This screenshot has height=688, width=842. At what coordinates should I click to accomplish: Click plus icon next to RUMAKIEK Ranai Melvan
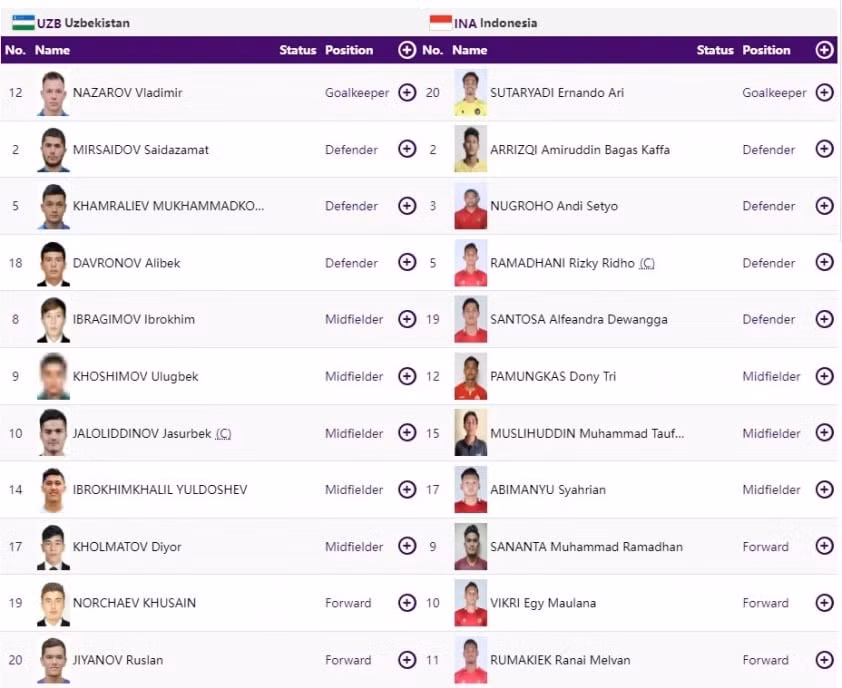[824, 660]
